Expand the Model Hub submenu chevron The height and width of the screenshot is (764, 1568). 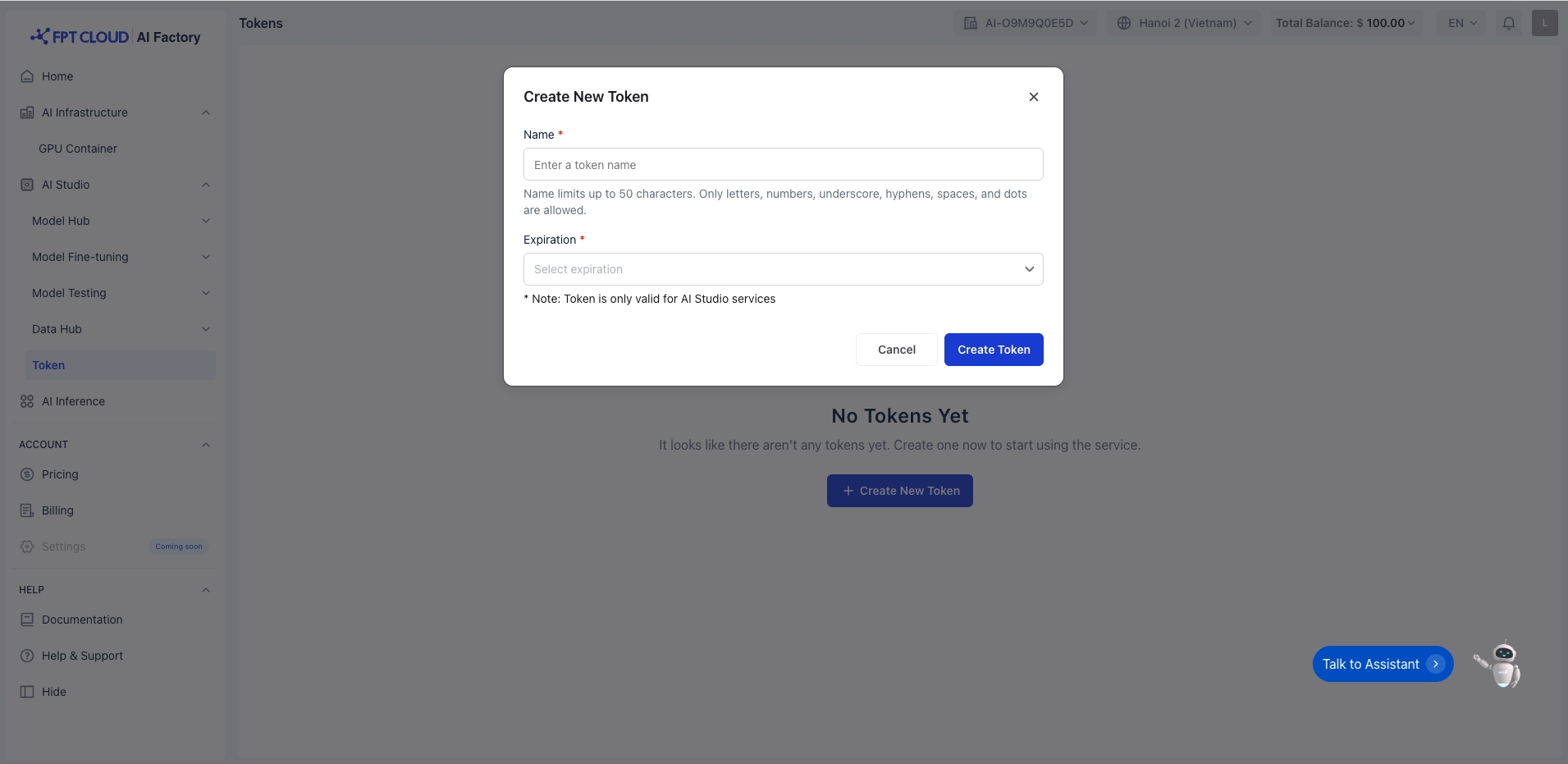pyautogui.click(x=206, y=221)
